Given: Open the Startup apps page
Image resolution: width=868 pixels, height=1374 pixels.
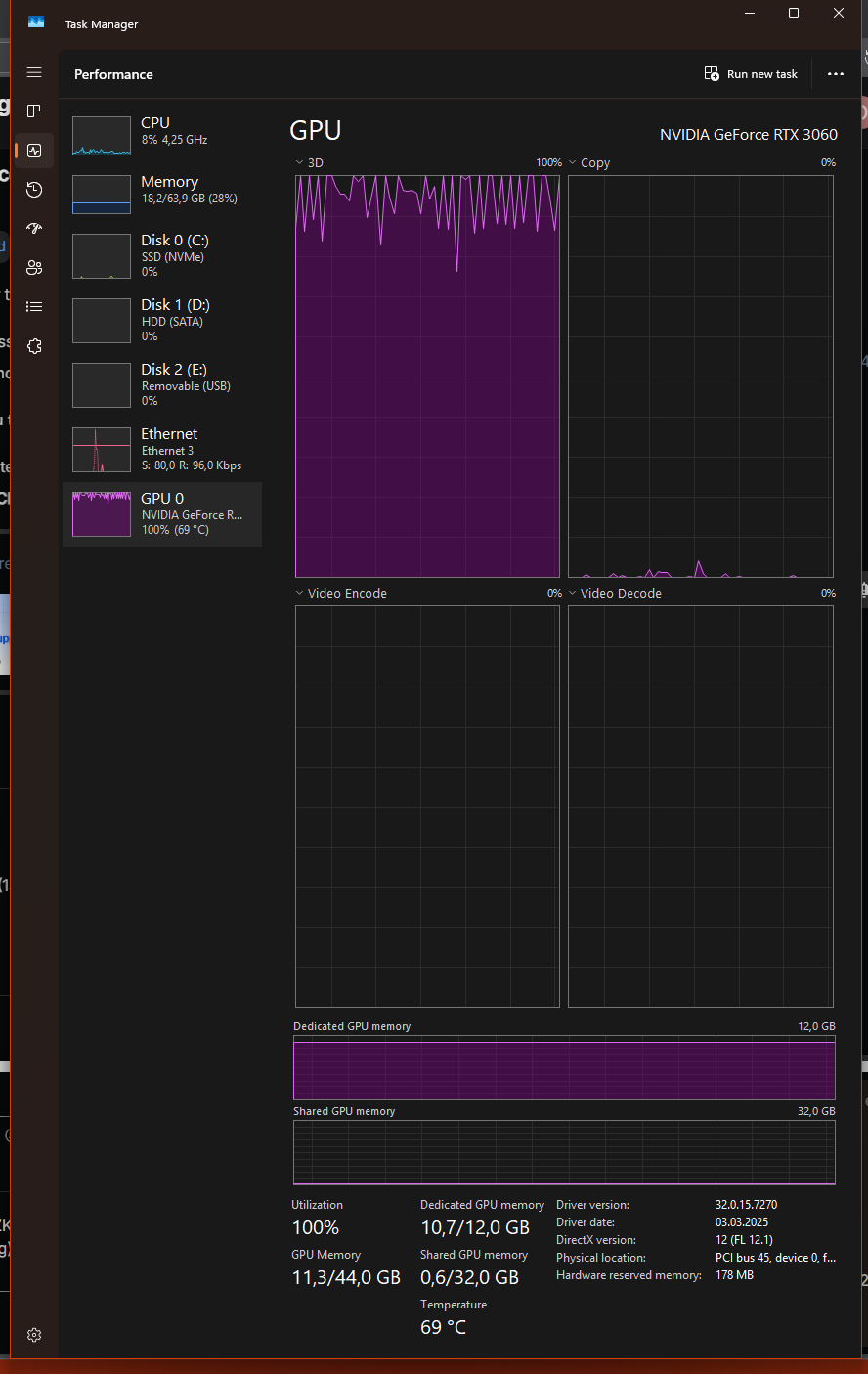Looking at the screenshot, I should pyautogui.click(x=34, y=229).
